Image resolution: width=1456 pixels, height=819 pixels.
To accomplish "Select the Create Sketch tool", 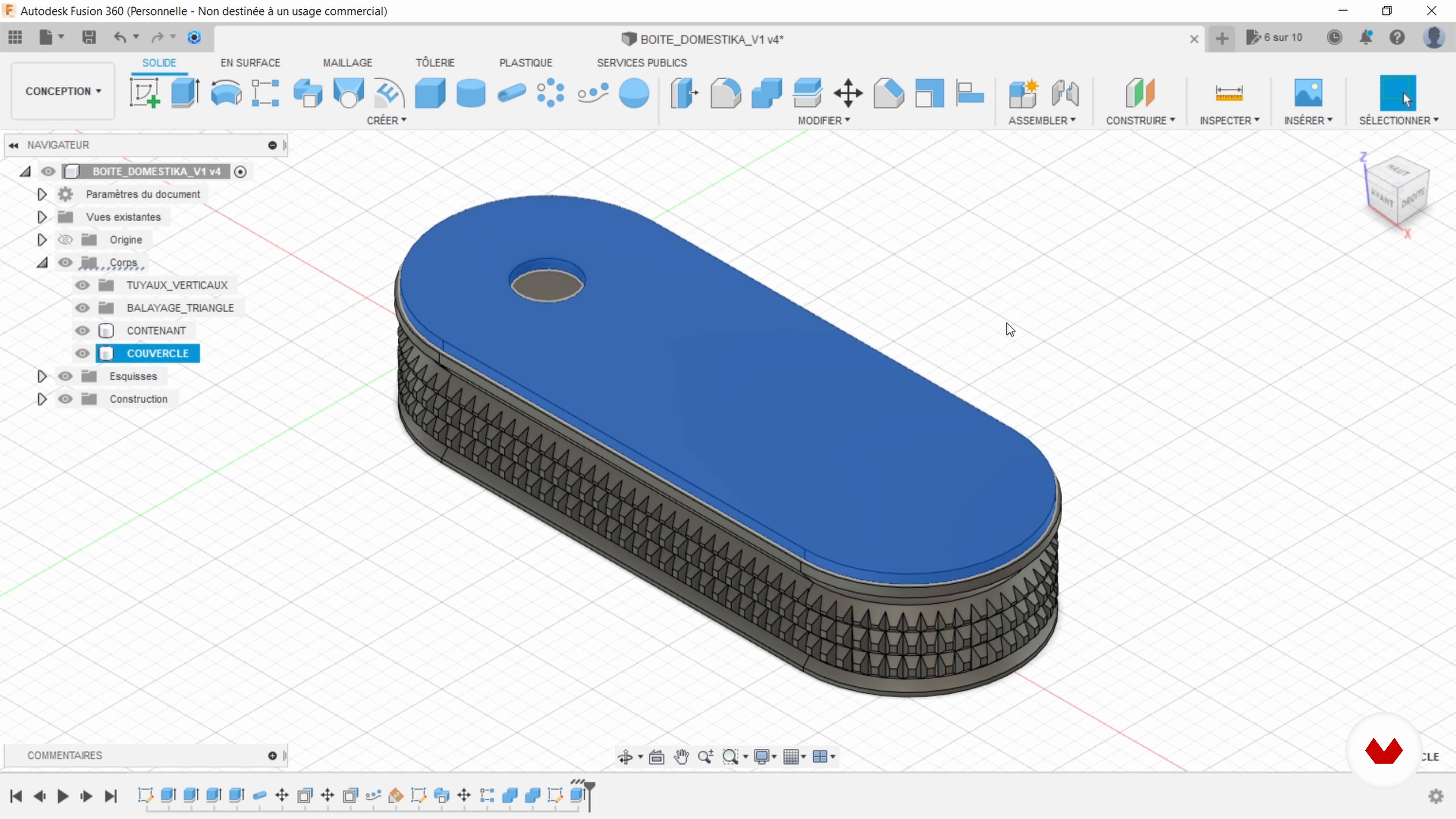I will click(145, 93).
